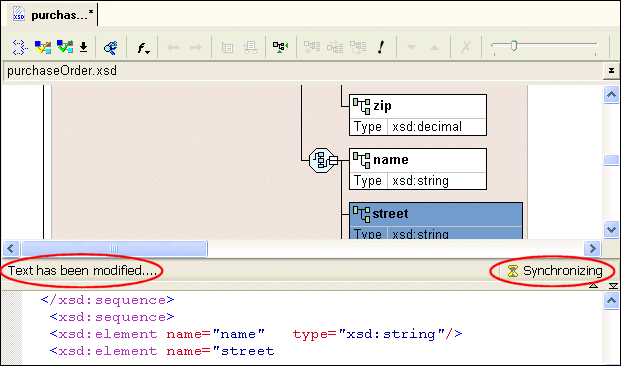Click the exclamation mark toolbar icon
This screenshot has height=366, width=621.
(x=381, y=47)
